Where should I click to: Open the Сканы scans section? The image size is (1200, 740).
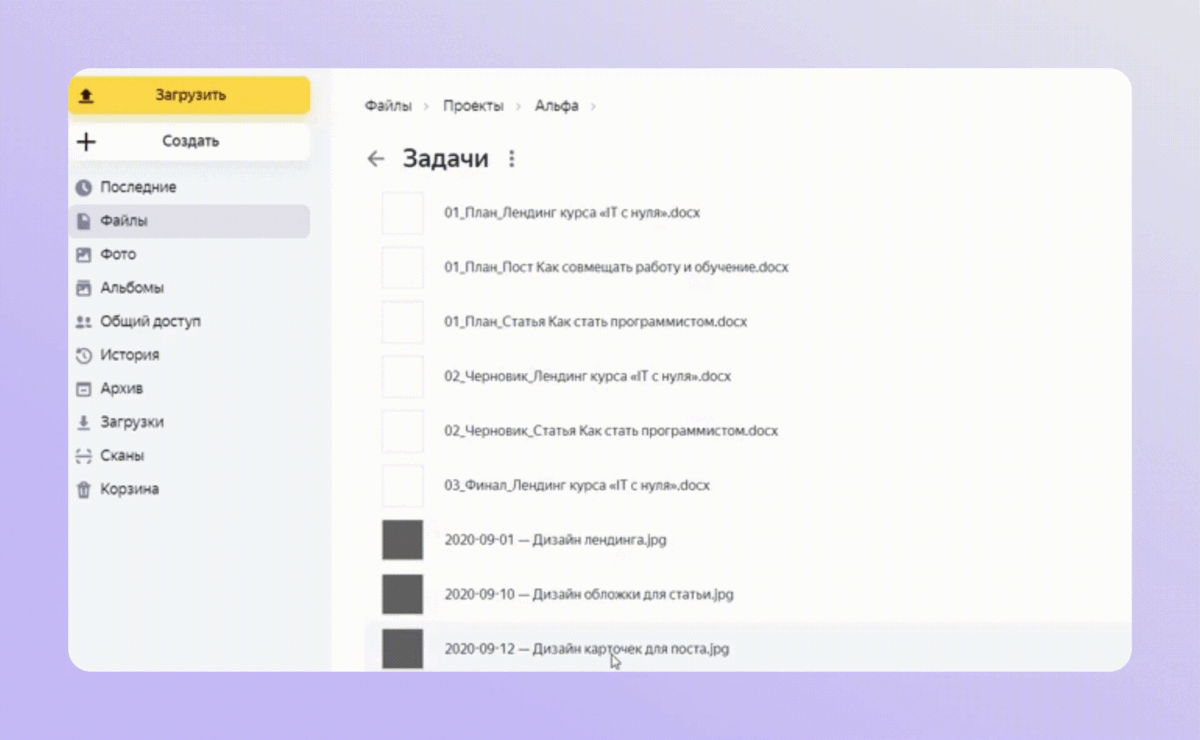click(x=85, y=455)
